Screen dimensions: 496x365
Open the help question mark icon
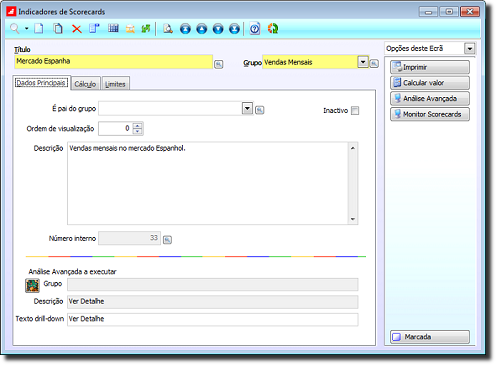click(x=255, y=29)
